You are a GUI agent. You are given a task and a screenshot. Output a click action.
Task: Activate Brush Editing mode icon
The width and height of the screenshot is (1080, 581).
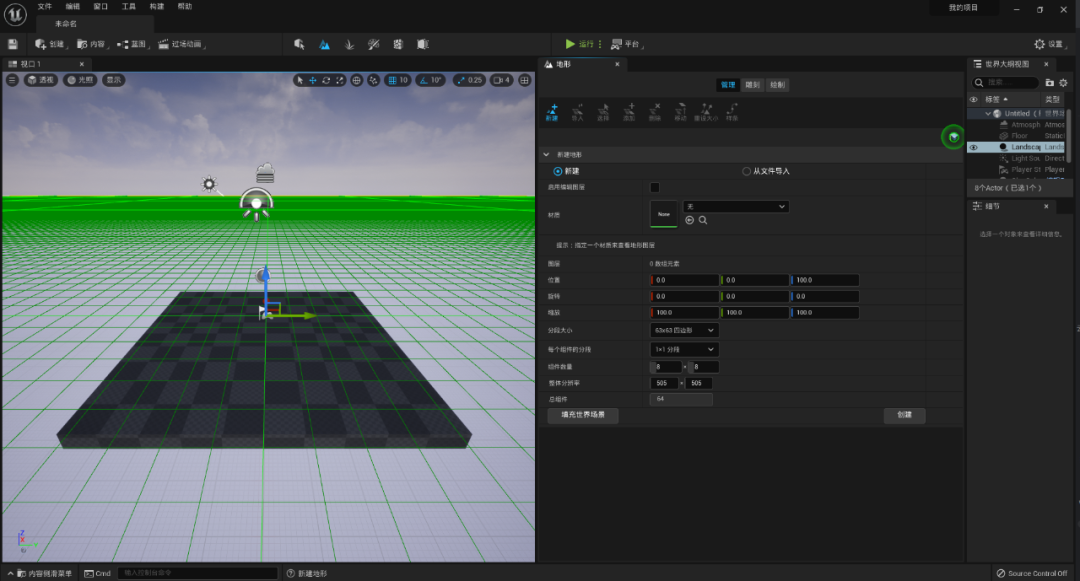click(423, 44)
